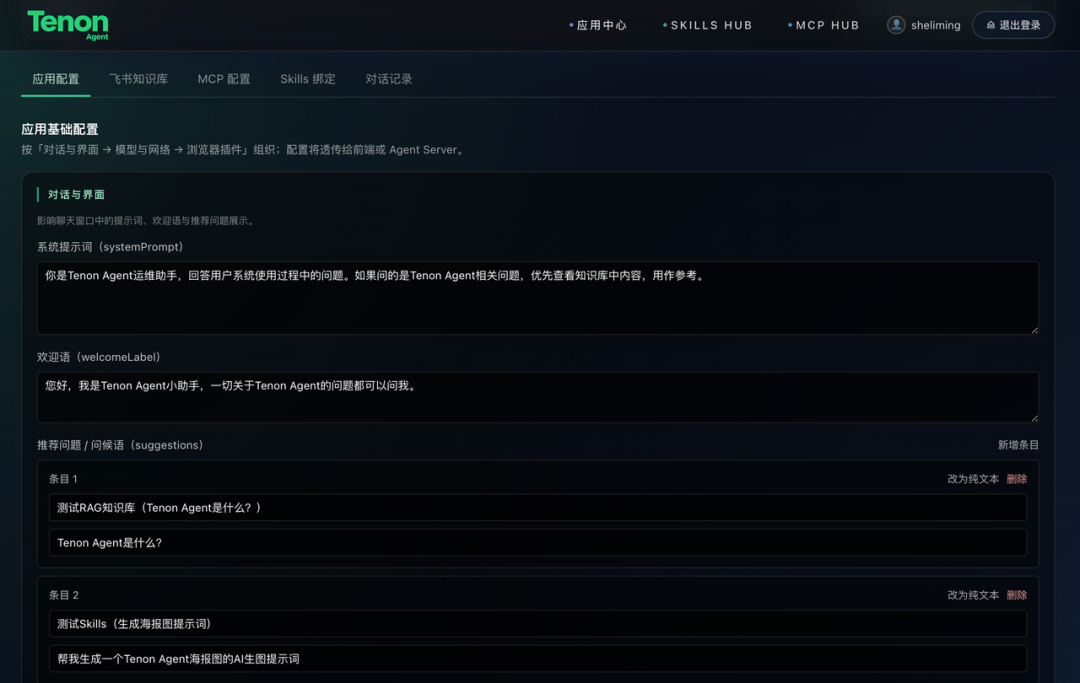Click the user avatar icon beside sheliming
This screenshot has height=683, width=1080.
pyautogui.click(x=895, y=25)
